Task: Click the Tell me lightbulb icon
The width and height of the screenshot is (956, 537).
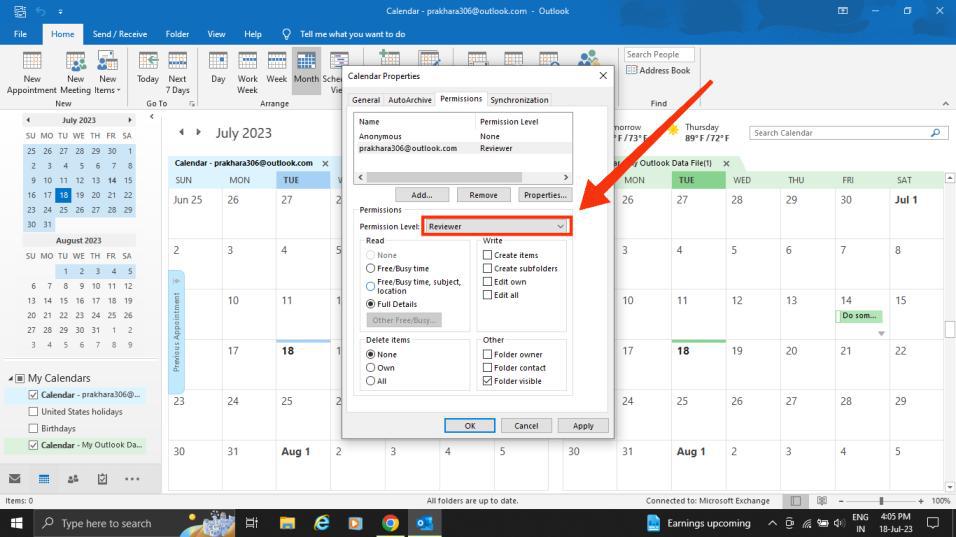Action: [x=287, y=34]
